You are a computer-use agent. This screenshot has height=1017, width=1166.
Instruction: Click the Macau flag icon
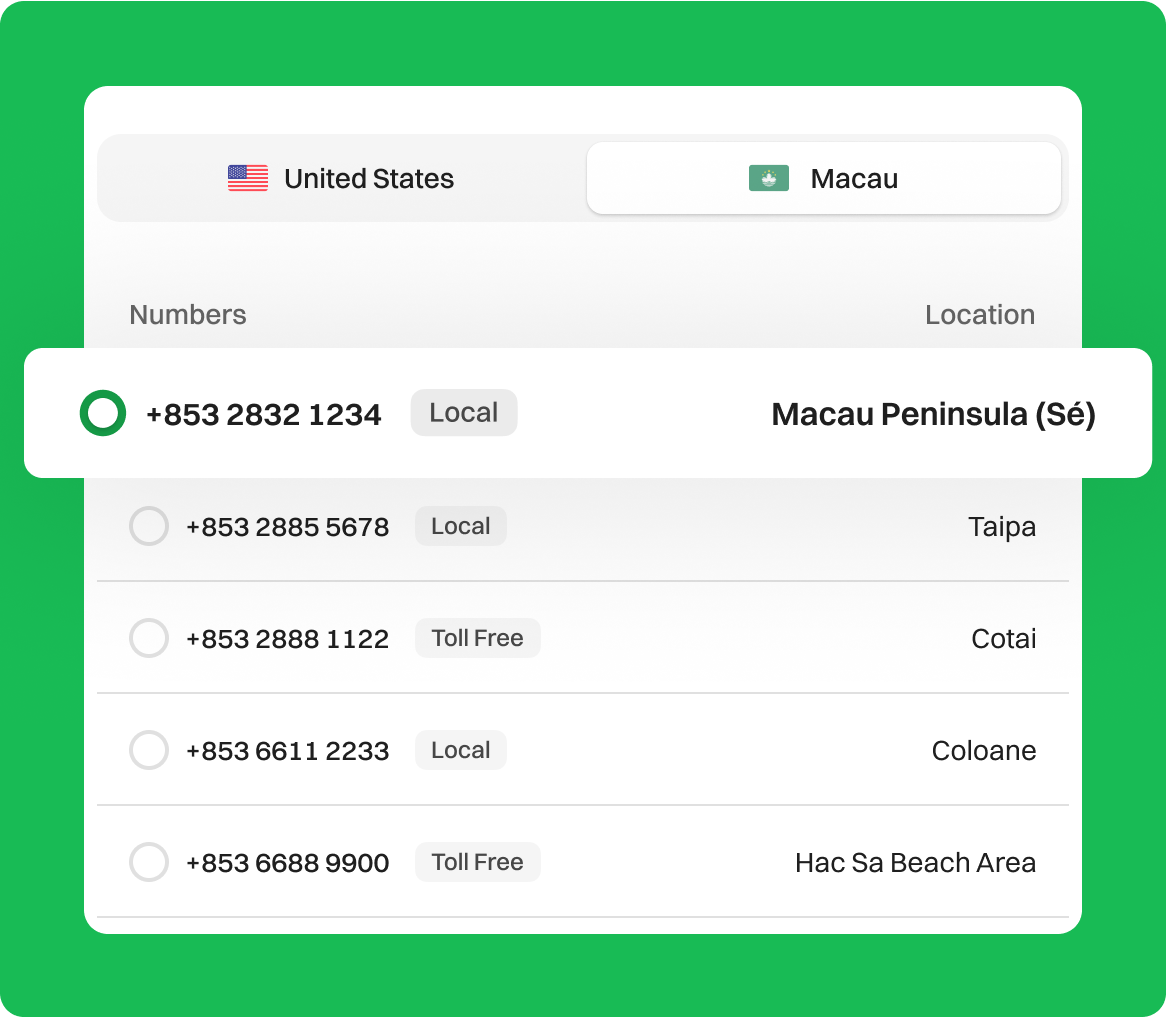point(768,178)
